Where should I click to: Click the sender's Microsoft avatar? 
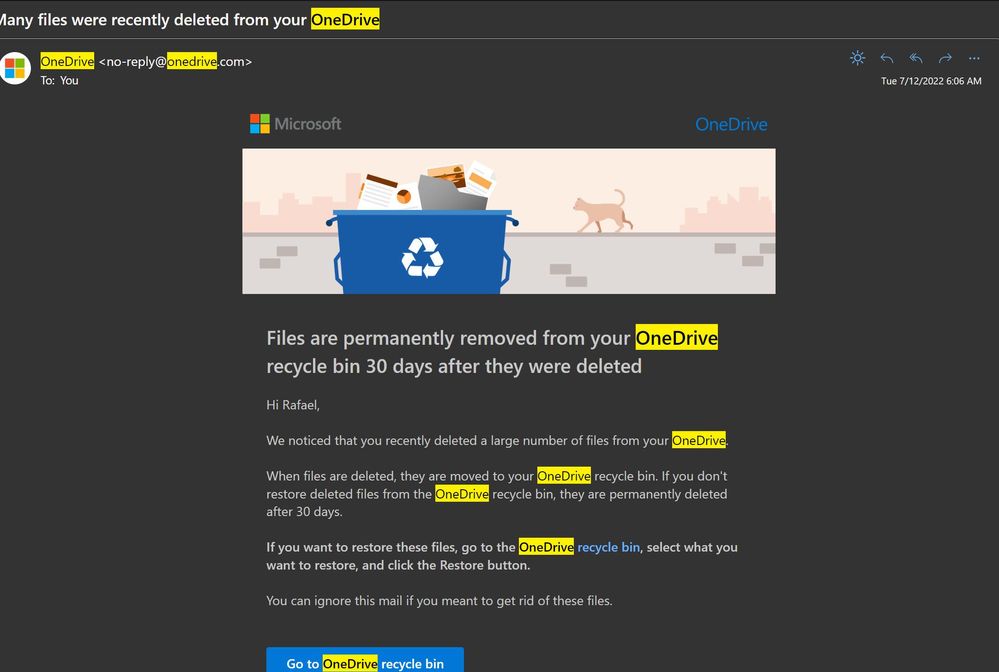[x=15, y=68]
